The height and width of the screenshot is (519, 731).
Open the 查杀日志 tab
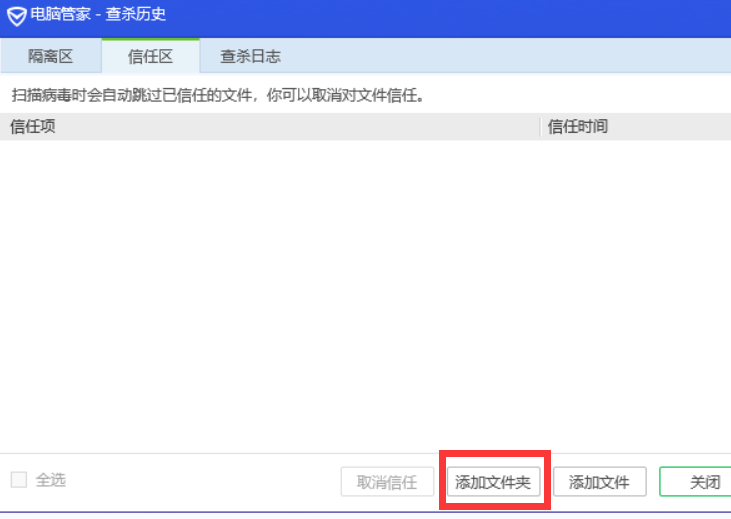[x=250, y=56]
